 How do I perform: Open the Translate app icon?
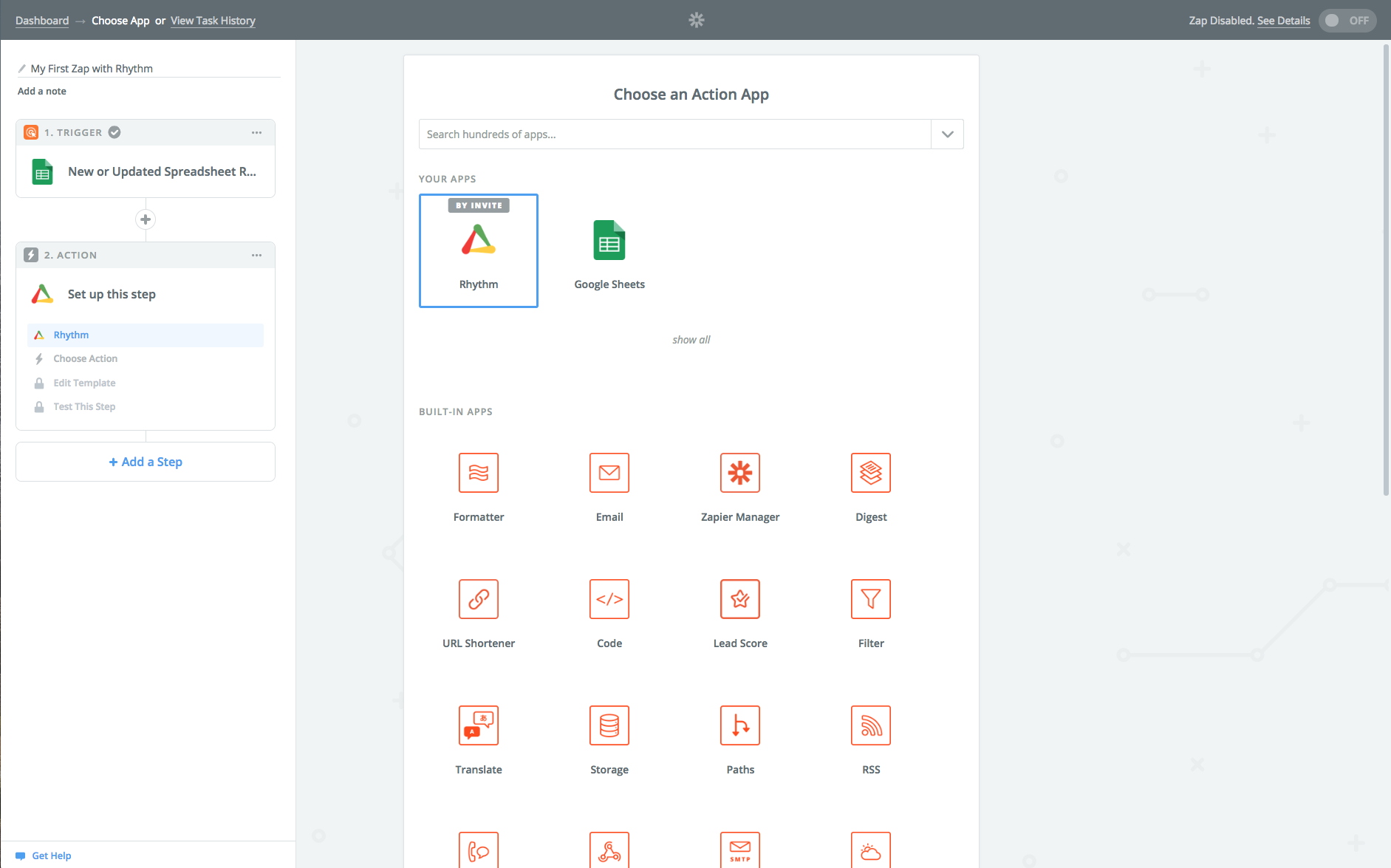479,725
